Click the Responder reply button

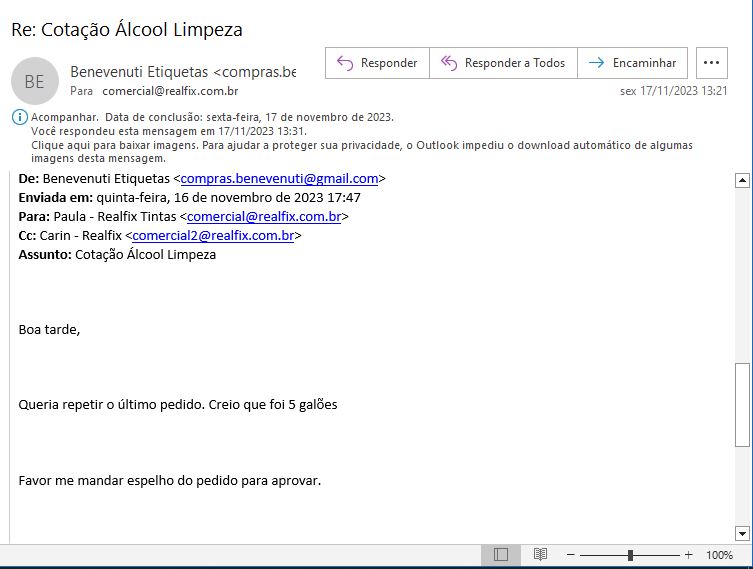pos(377,63)
